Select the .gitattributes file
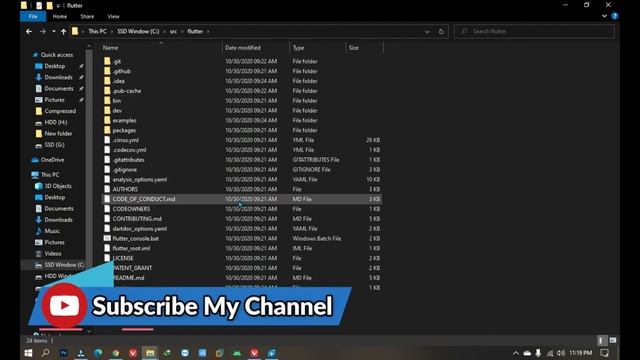640x360 pixels. click(x=128, y=160)
